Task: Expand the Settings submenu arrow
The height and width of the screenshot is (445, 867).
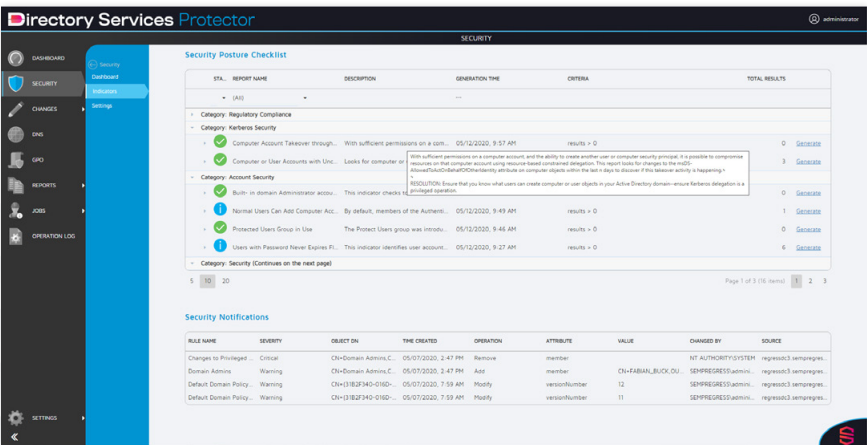Action: point(83,418)
